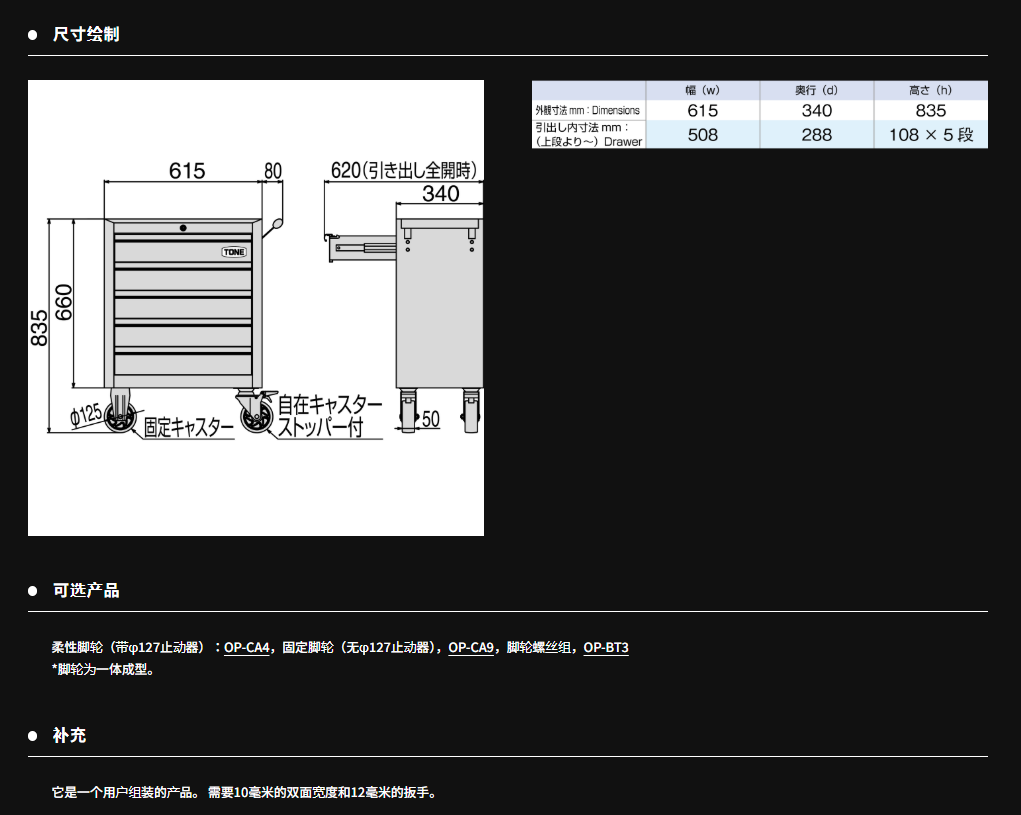Click the keyhole lock on the cabinet drawing
1021x815 pixels.
coord(184,228)
